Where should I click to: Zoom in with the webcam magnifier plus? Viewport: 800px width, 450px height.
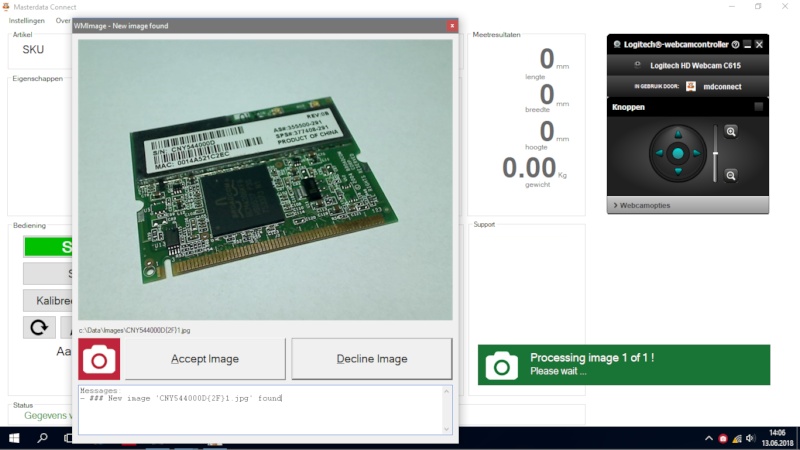[x=731, y=132]
